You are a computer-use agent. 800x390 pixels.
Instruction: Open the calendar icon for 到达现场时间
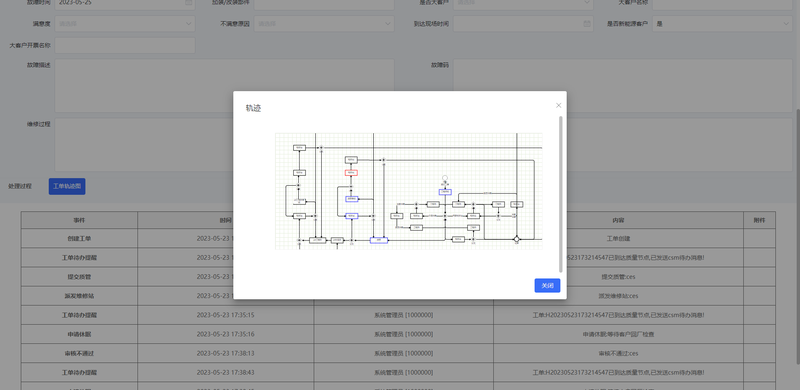tap(587, 23)
